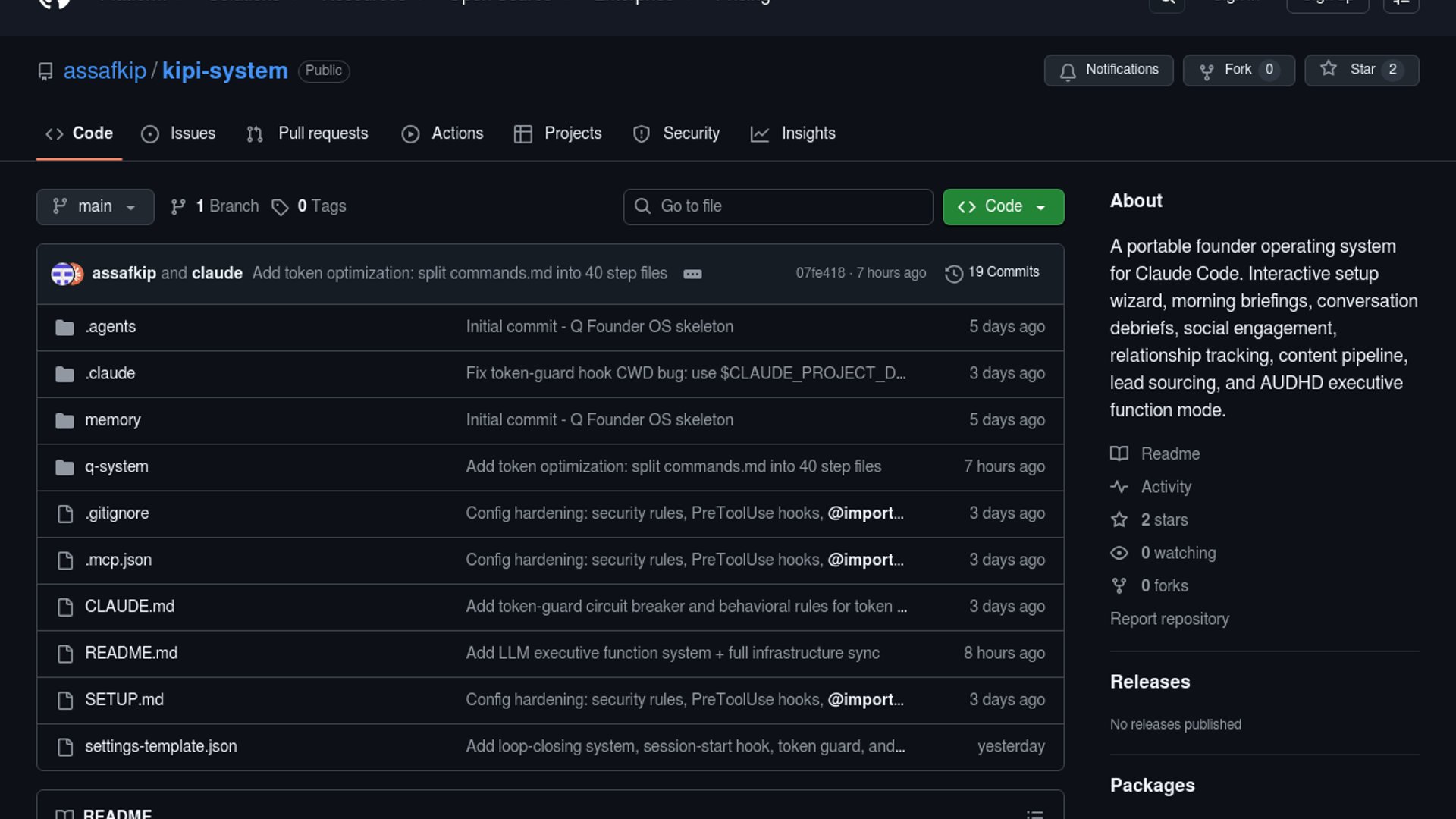Open the Pull requests tab
Image resolution: width=1456 pixels, height=819 pixels.
(307, 133)
